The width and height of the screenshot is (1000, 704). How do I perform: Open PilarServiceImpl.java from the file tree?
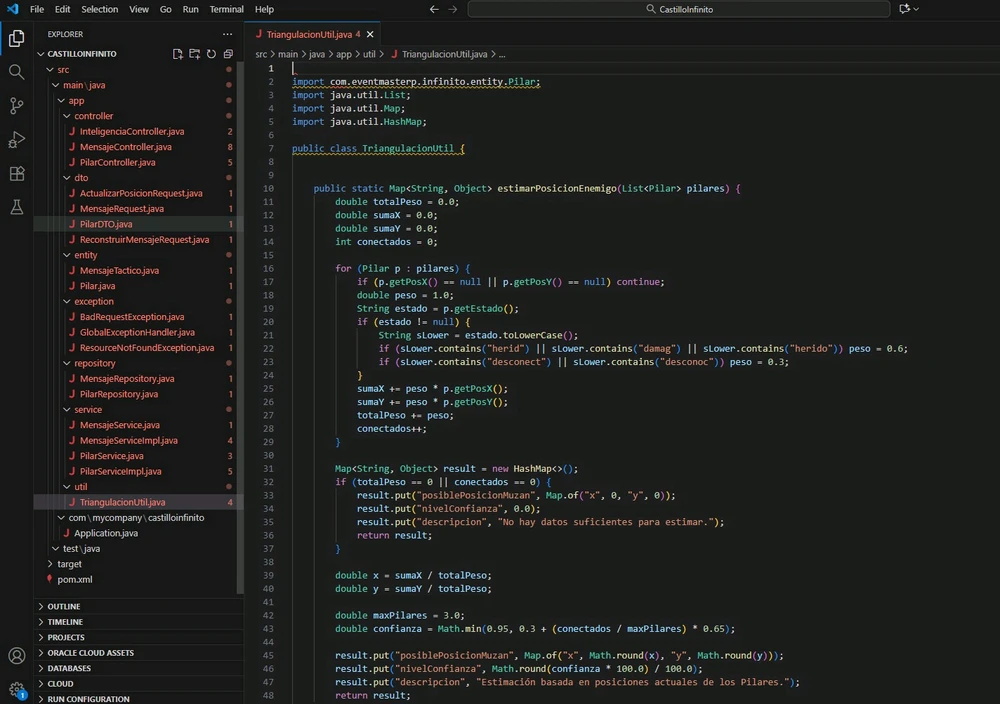[120, 471]
